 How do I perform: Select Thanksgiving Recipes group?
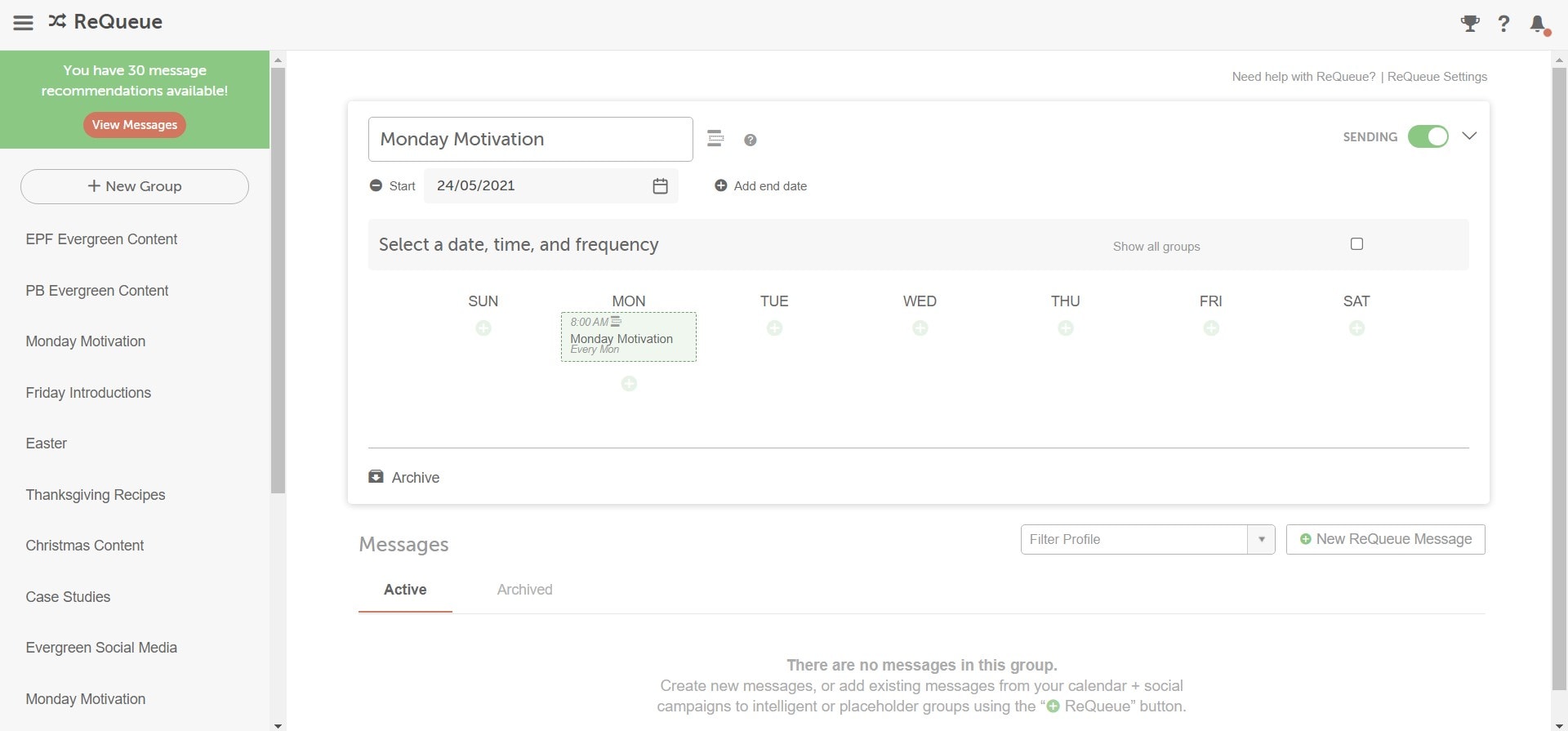click(96, 495)
